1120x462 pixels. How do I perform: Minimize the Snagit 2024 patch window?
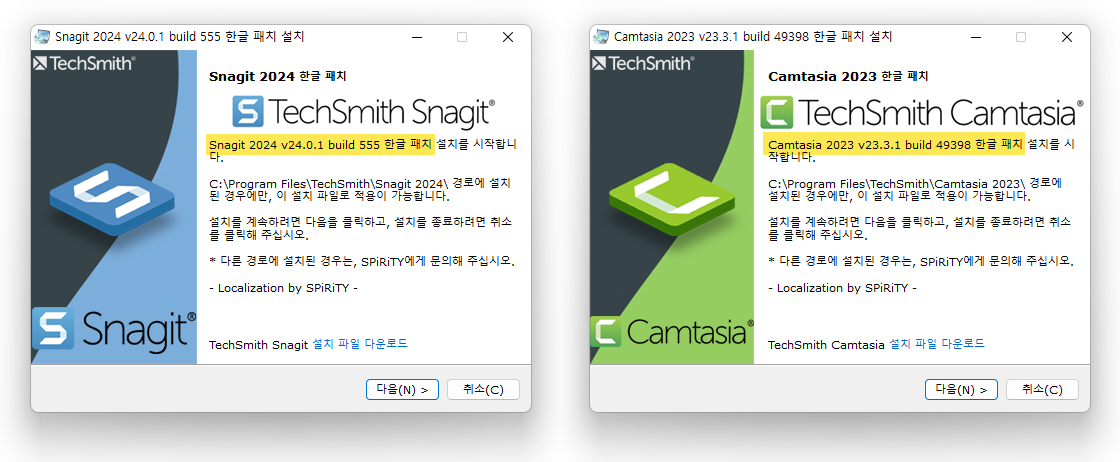[416, 37]
